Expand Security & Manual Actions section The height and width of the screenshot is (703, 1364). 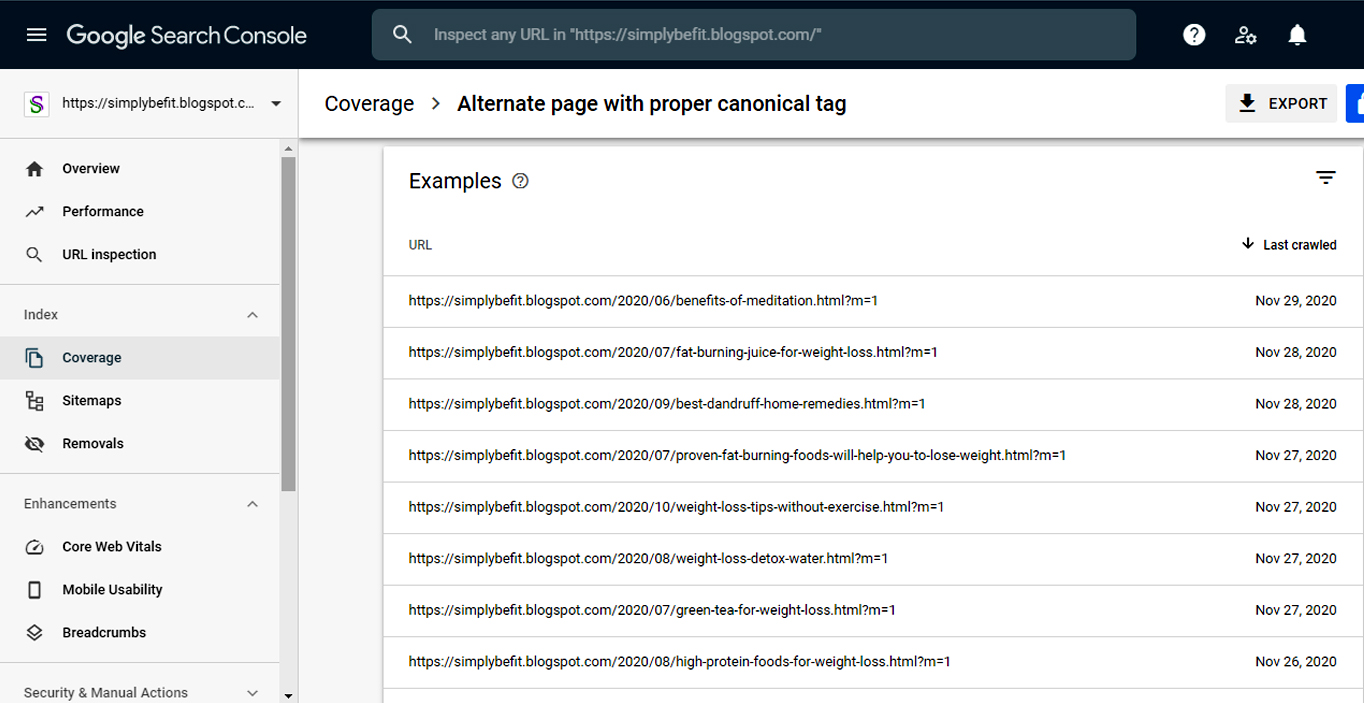tap(252, 693)
